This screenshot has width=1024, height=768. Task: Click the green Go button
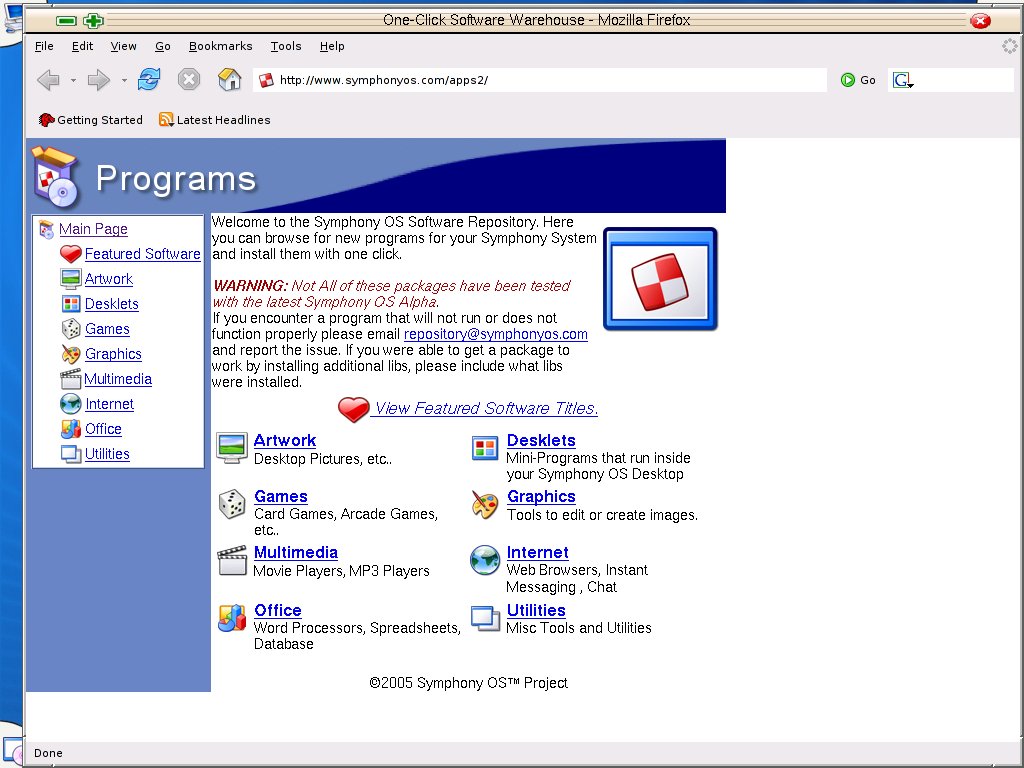tap(858, 80)
